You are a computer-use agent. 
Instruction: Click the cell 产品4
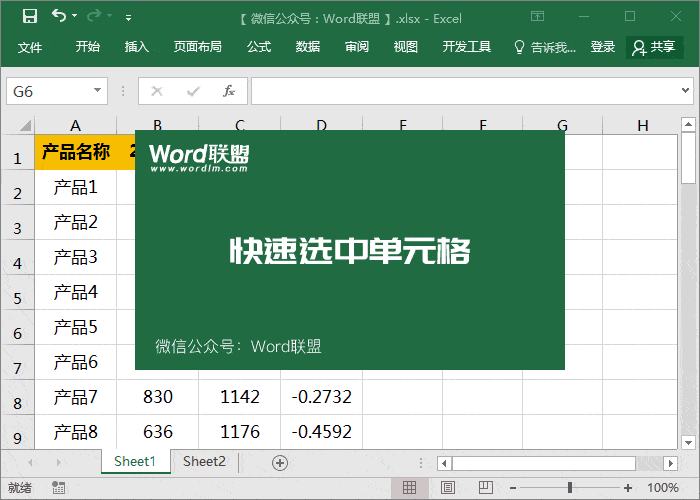75,292
